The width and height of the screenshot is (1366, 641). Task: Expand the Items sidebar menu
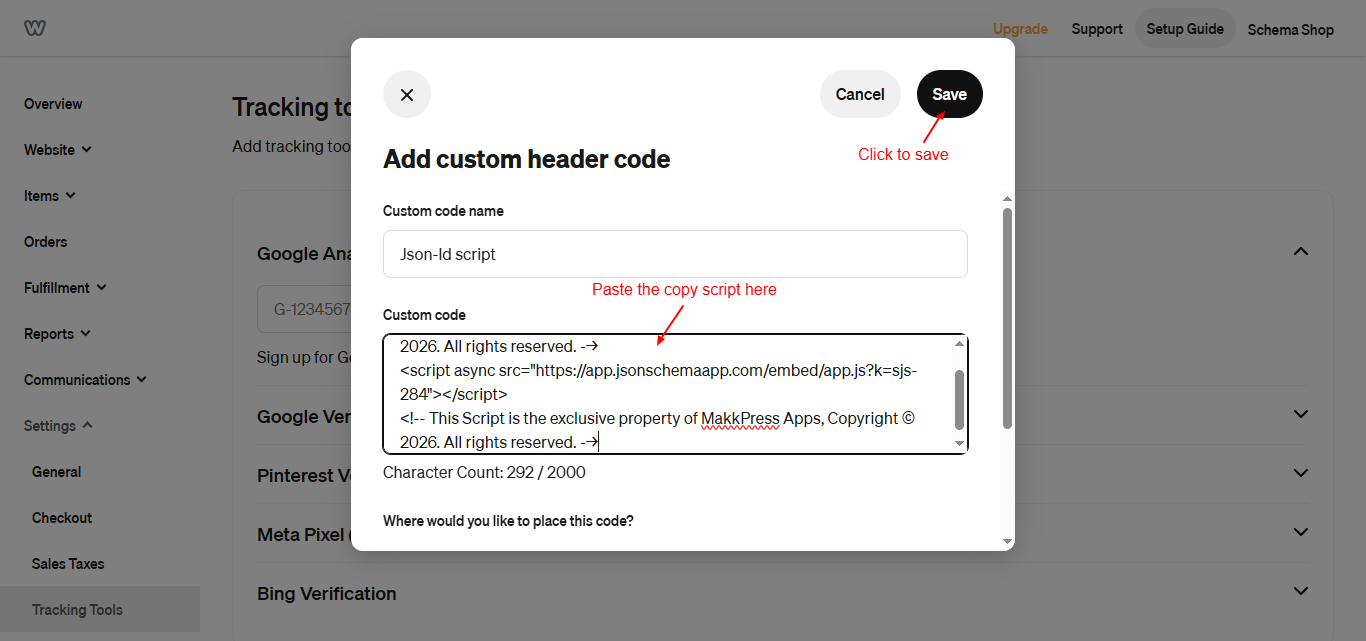[x=50, y=196]
